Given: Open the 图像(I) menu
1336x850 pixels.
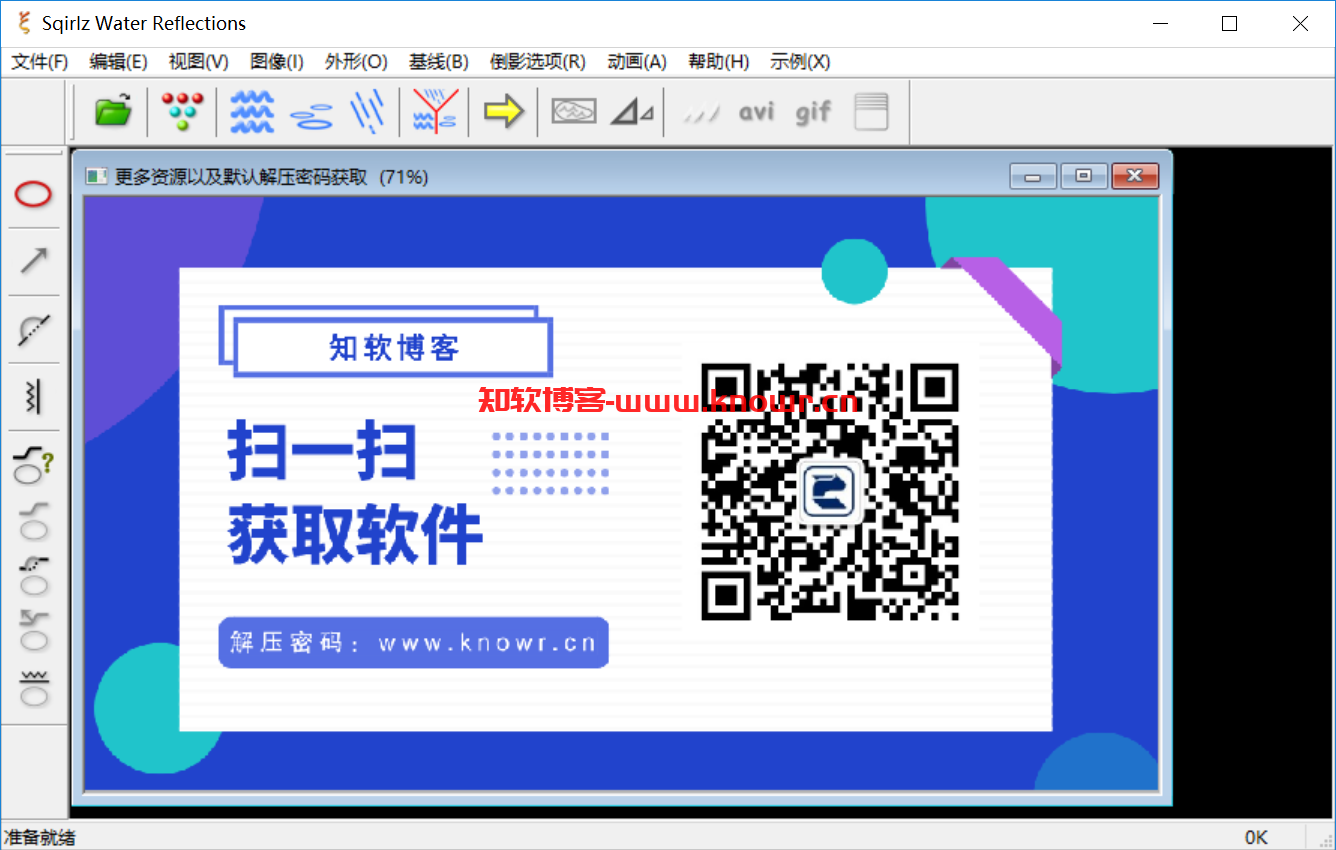Looking at the screenshot, I should [x=277, y=62].
